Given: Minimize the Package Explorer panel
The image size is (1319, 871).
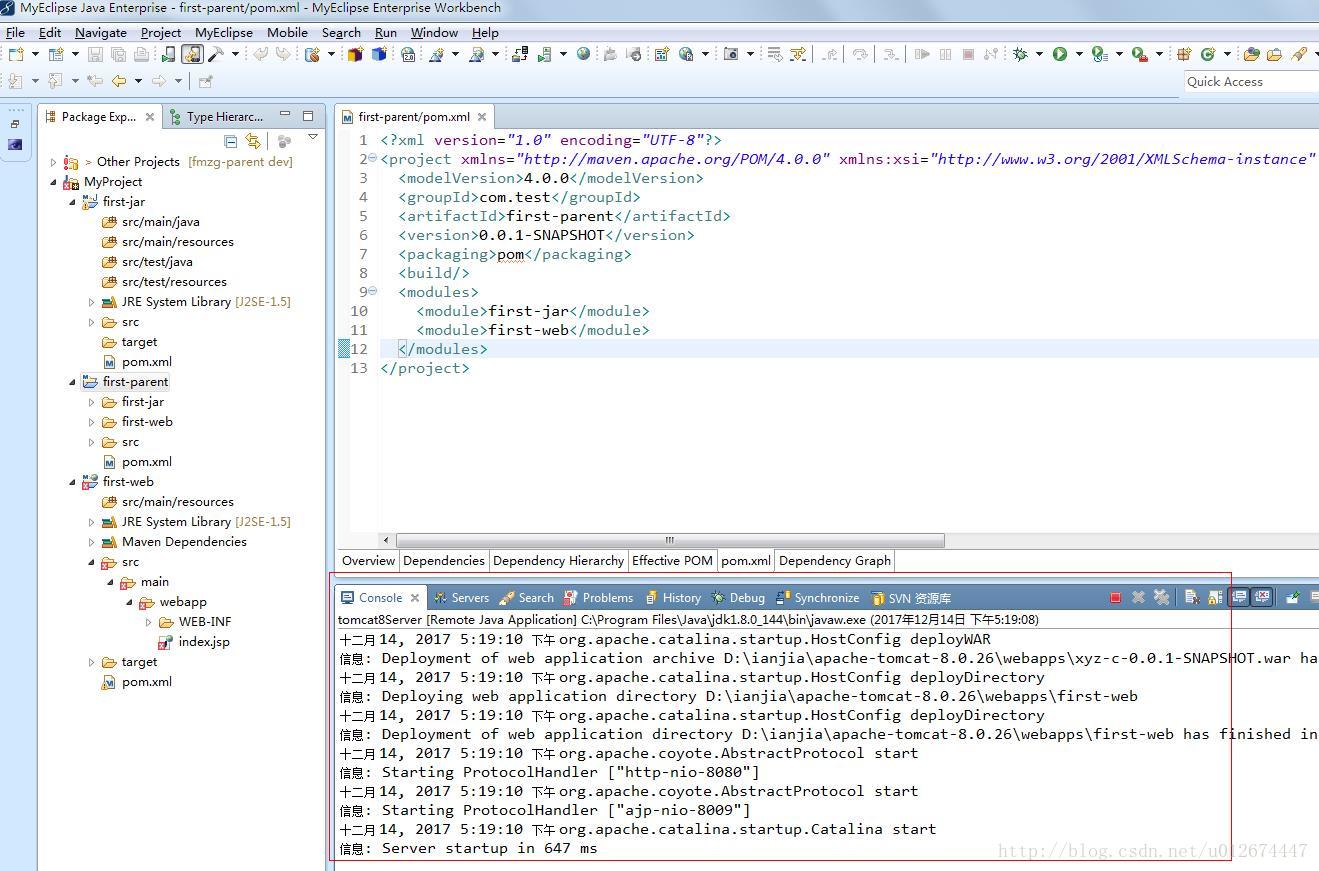Looking at the screenshot, I should coord(285,115).
